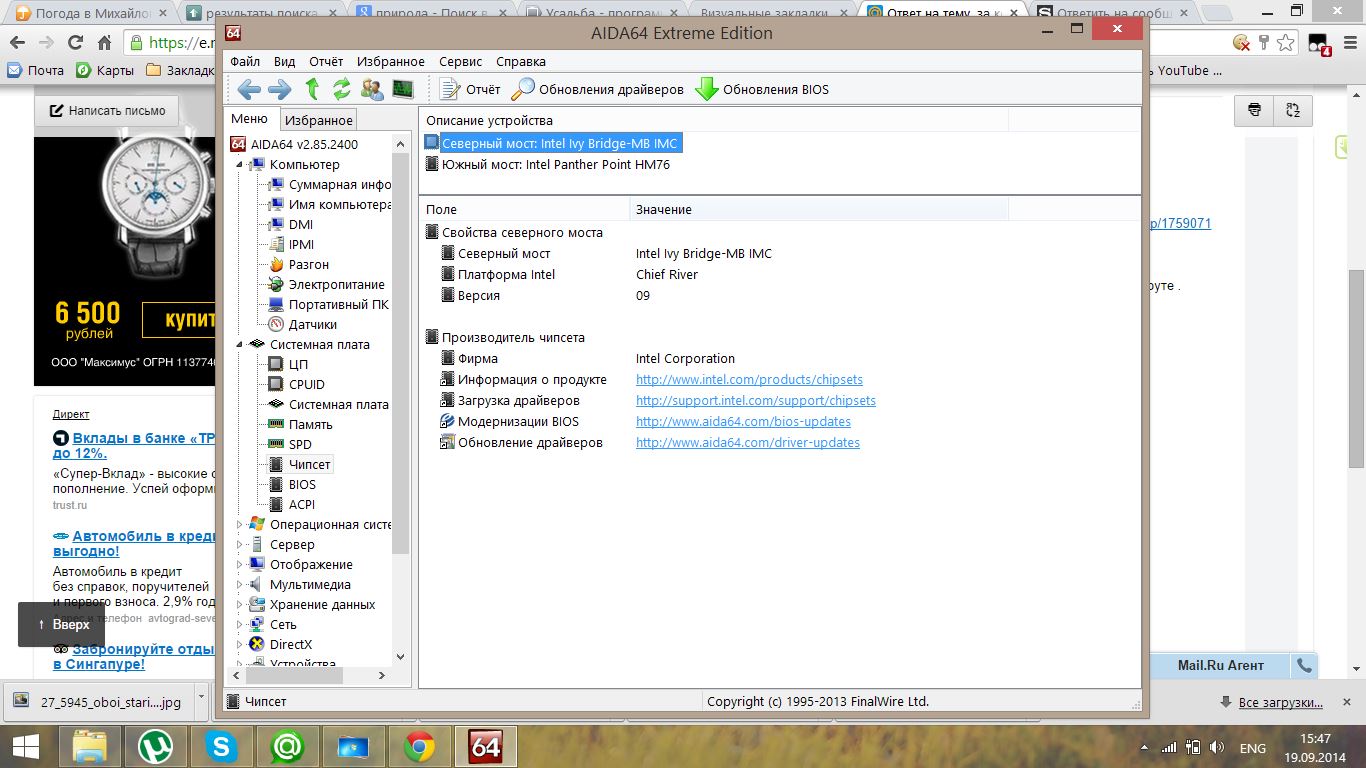Select Датчики sensor item in the tree
The width and height of the screenshot is (1366, 768).
pos(312,325)
